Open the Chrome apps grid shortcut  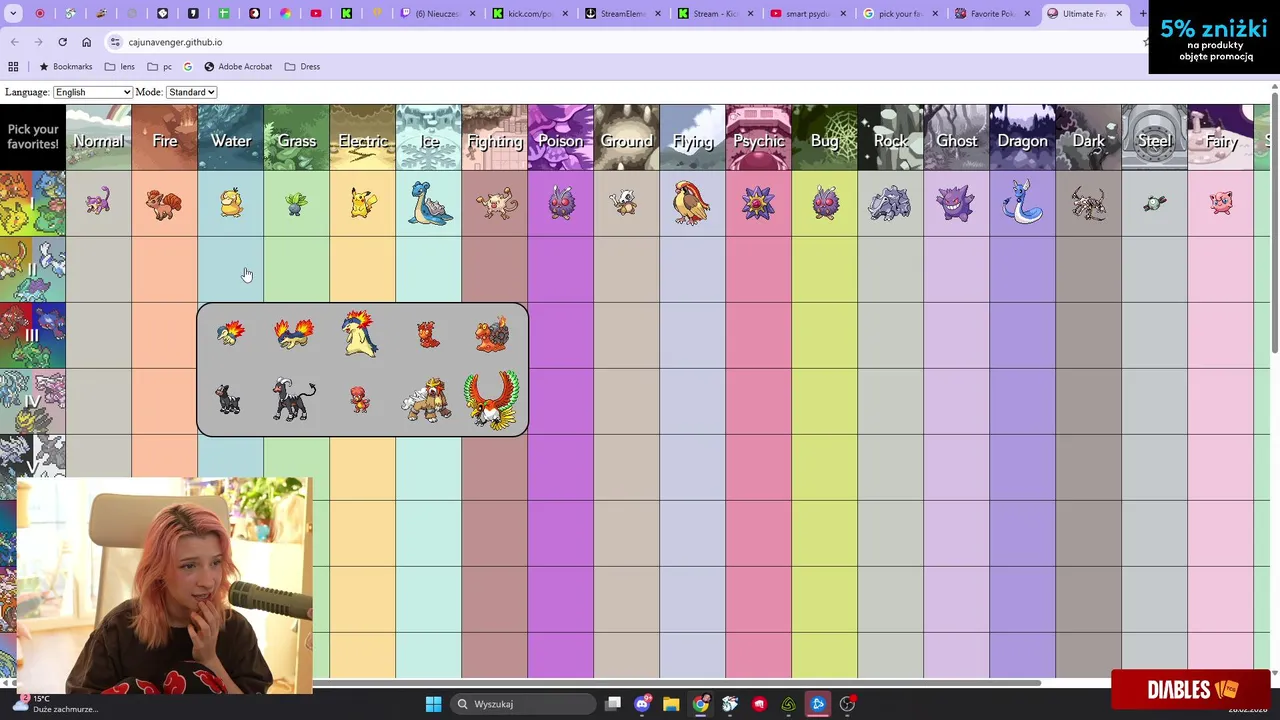point(13,67)
